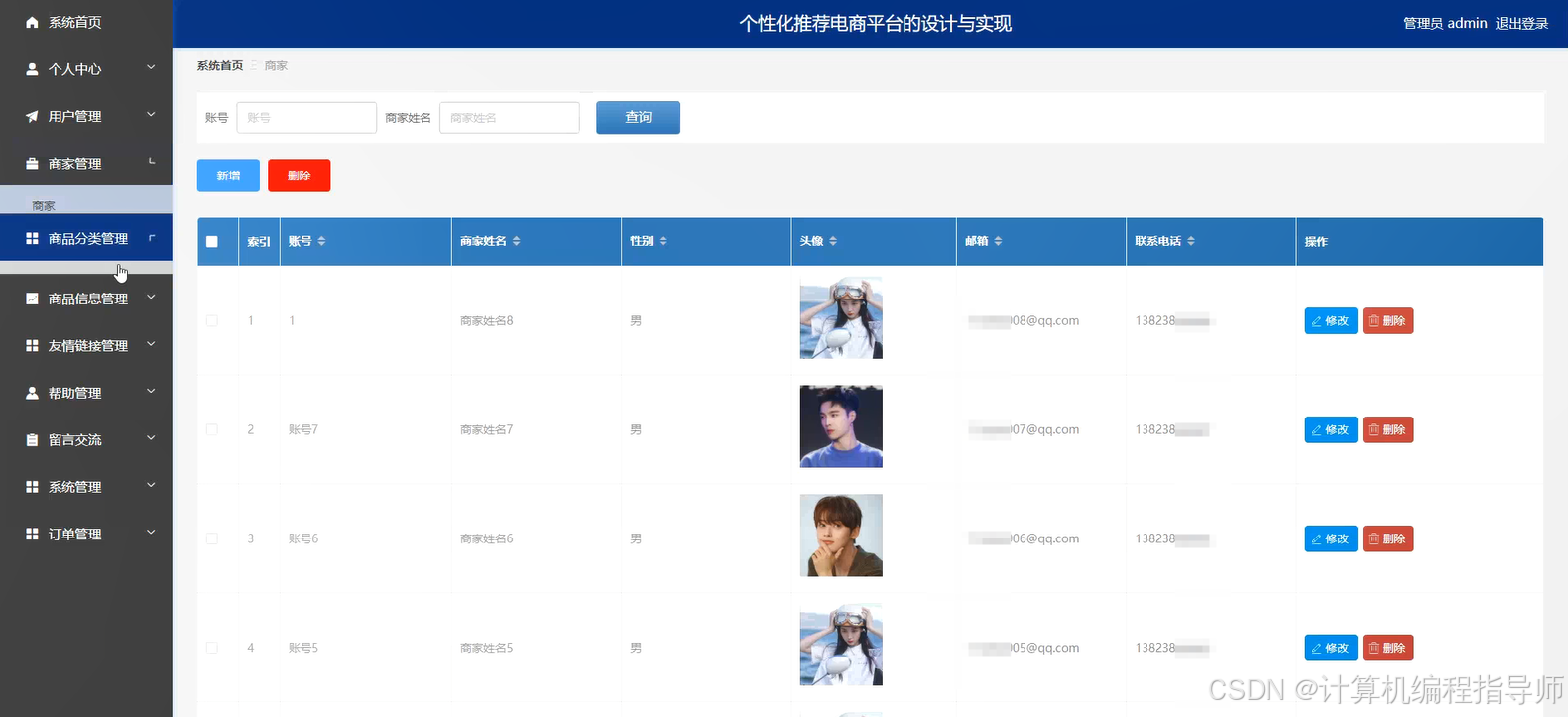Check the row checkbox for 商家姓名8

tap(212, 320)
